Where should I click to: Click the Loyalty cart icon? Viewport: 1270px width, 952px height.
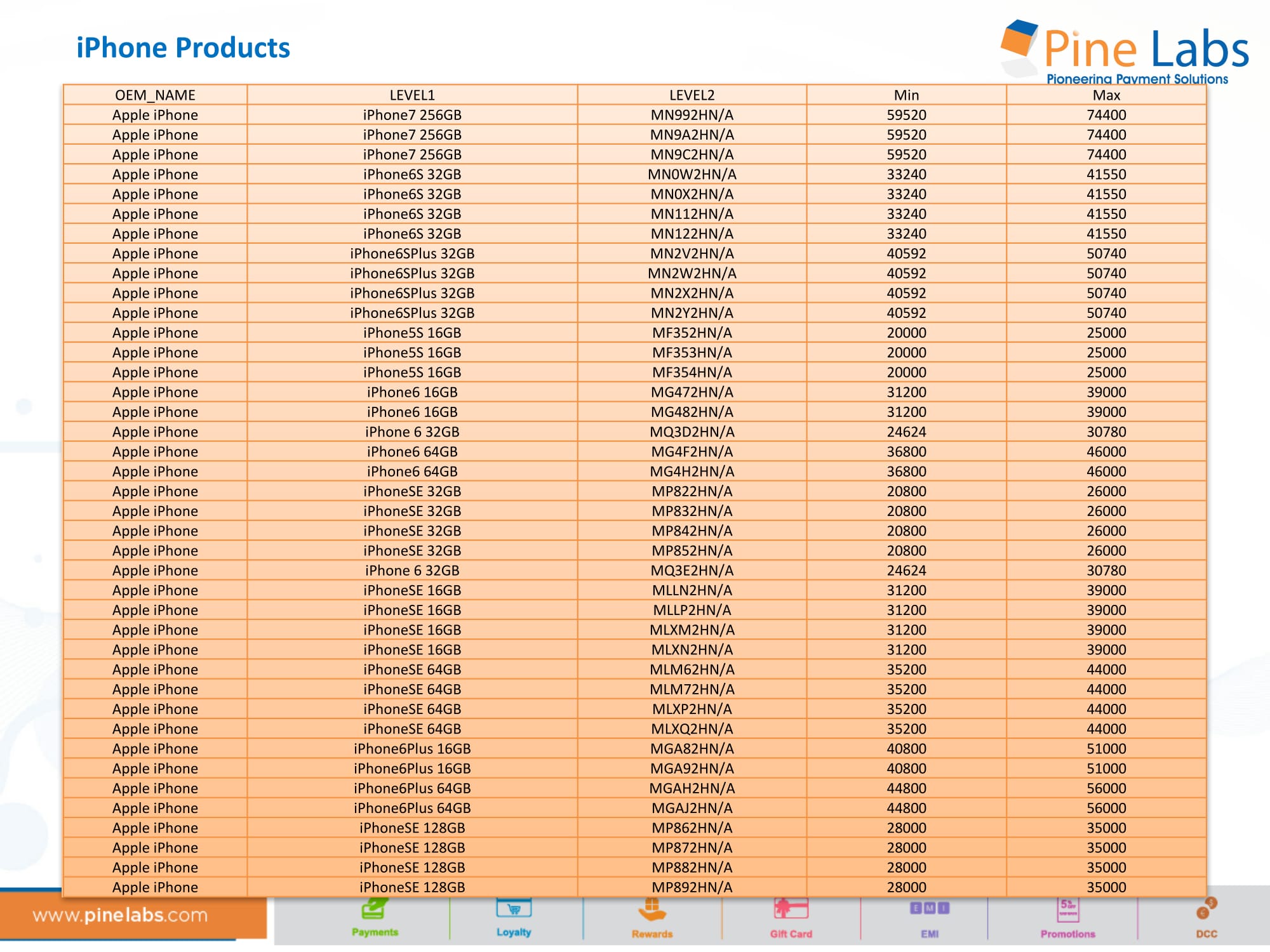tap(514, 909)
